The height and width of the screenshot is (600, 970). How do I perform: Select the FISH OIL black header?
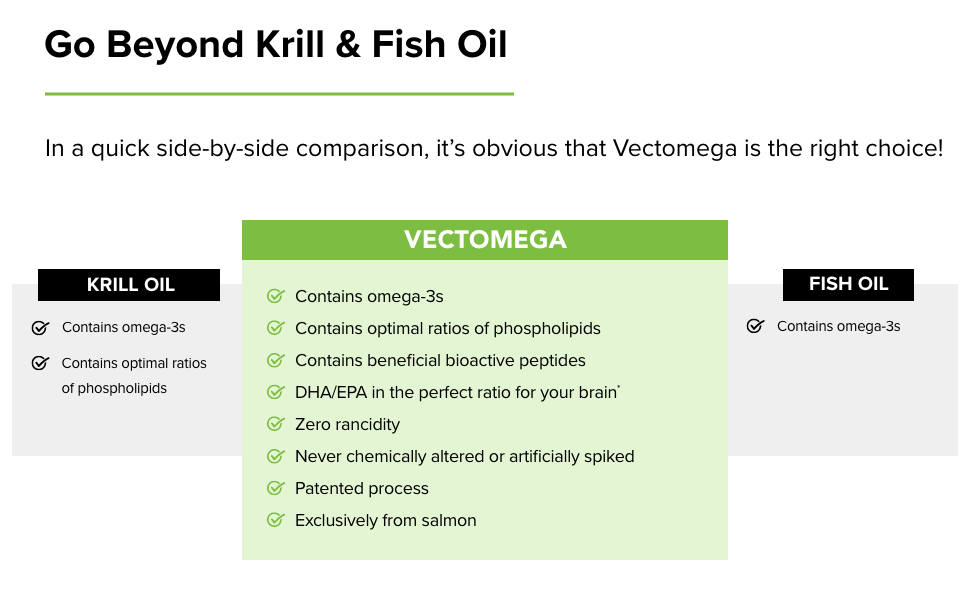point(848,285)
